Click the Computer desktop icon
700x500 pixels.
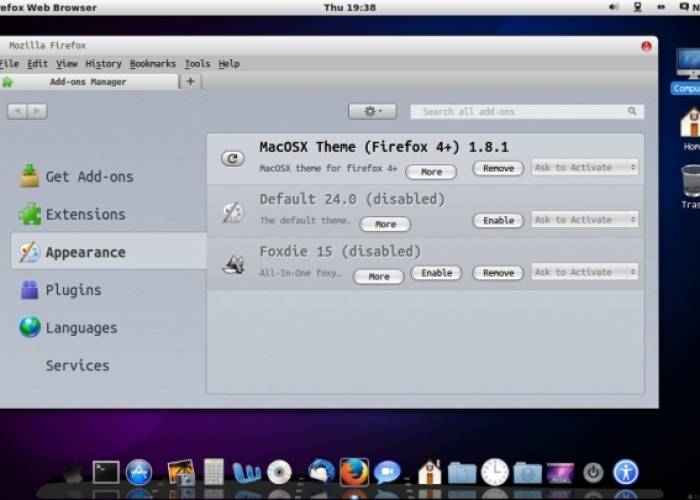pos(687,71)
